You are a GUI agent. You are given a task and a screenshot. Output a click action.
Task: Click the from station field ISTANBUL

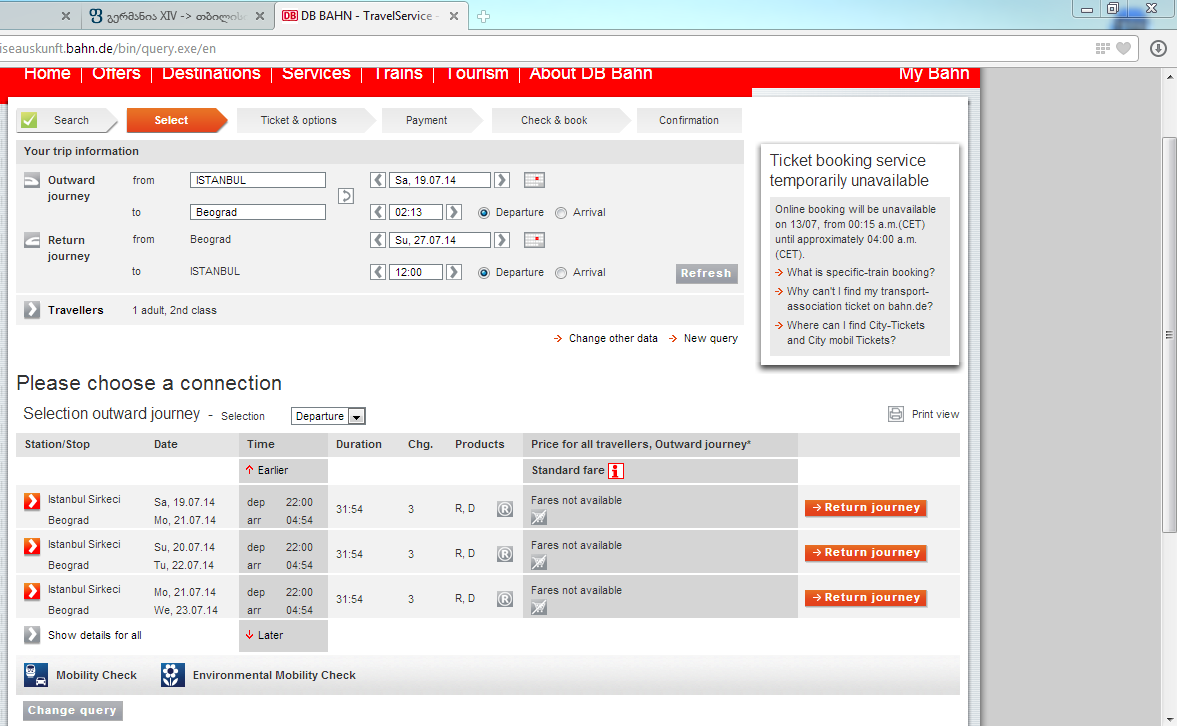[x=257, y=180]
